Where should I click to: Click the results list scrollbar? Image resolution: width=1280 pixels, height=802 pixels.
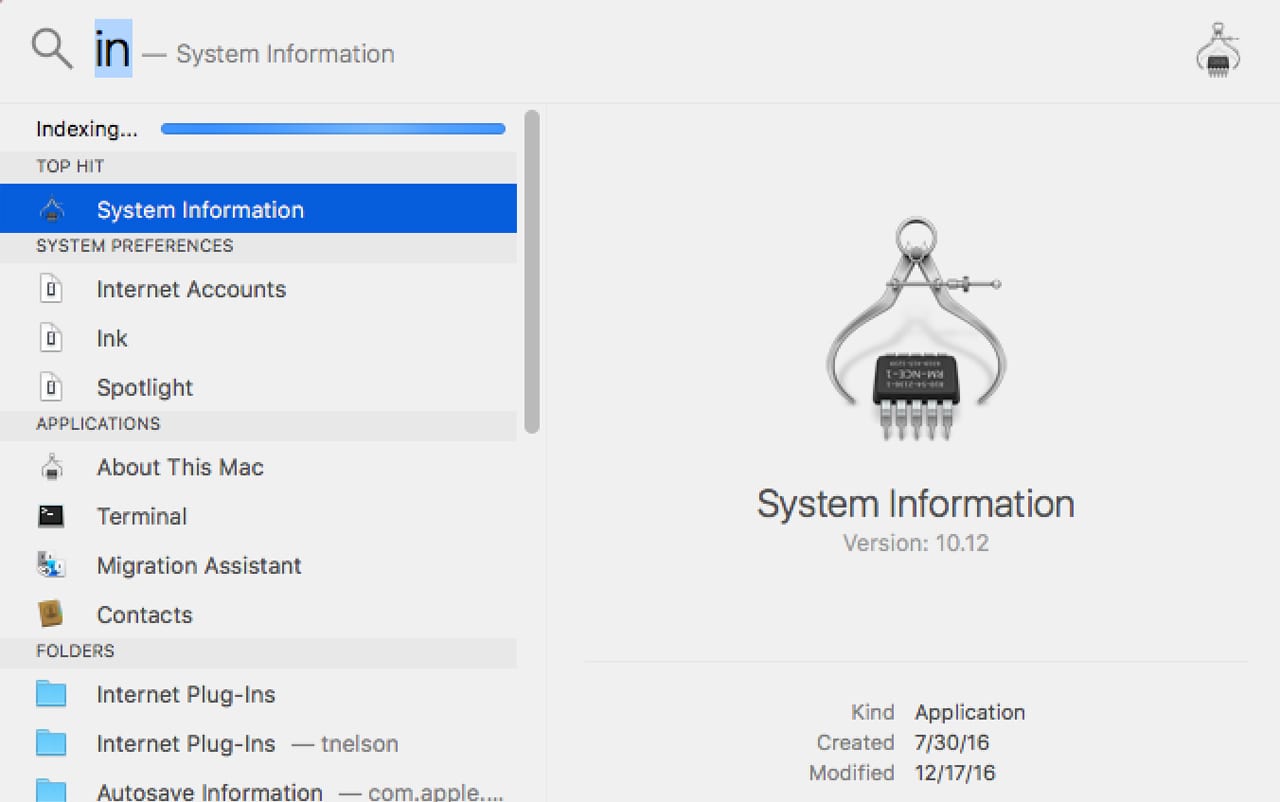point(532,272)
